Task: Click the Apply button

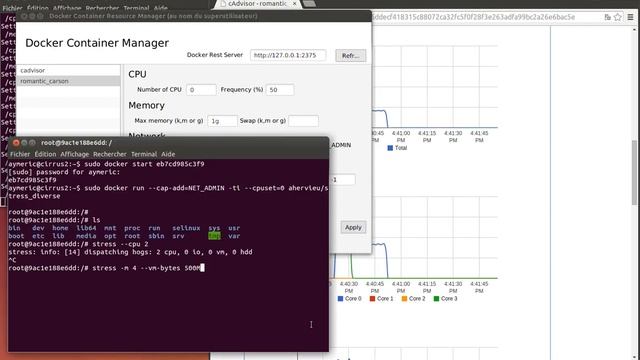Action: [x=353, y=227]
